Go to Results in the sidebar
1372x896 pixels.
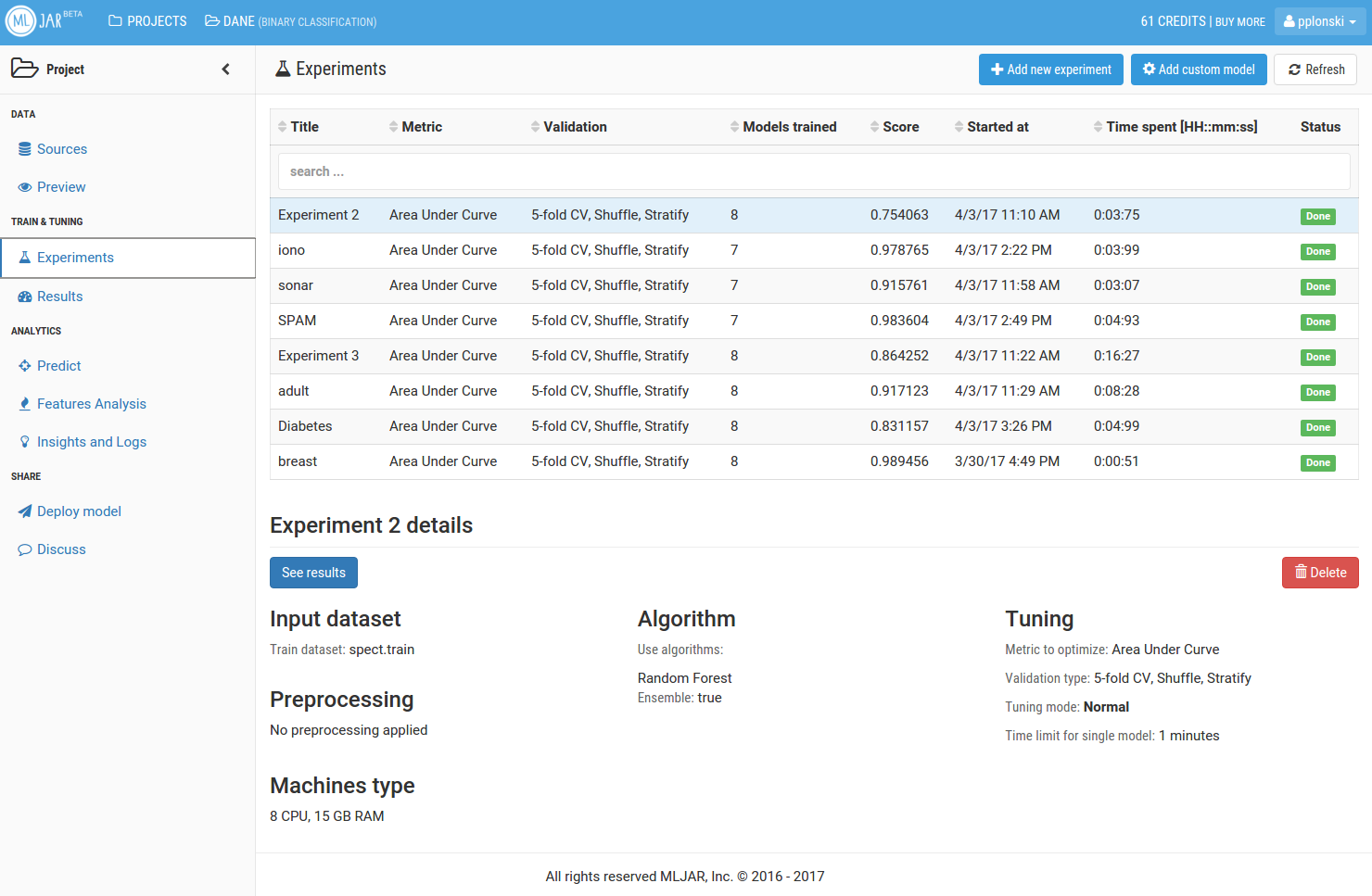(x=59, y=297)
